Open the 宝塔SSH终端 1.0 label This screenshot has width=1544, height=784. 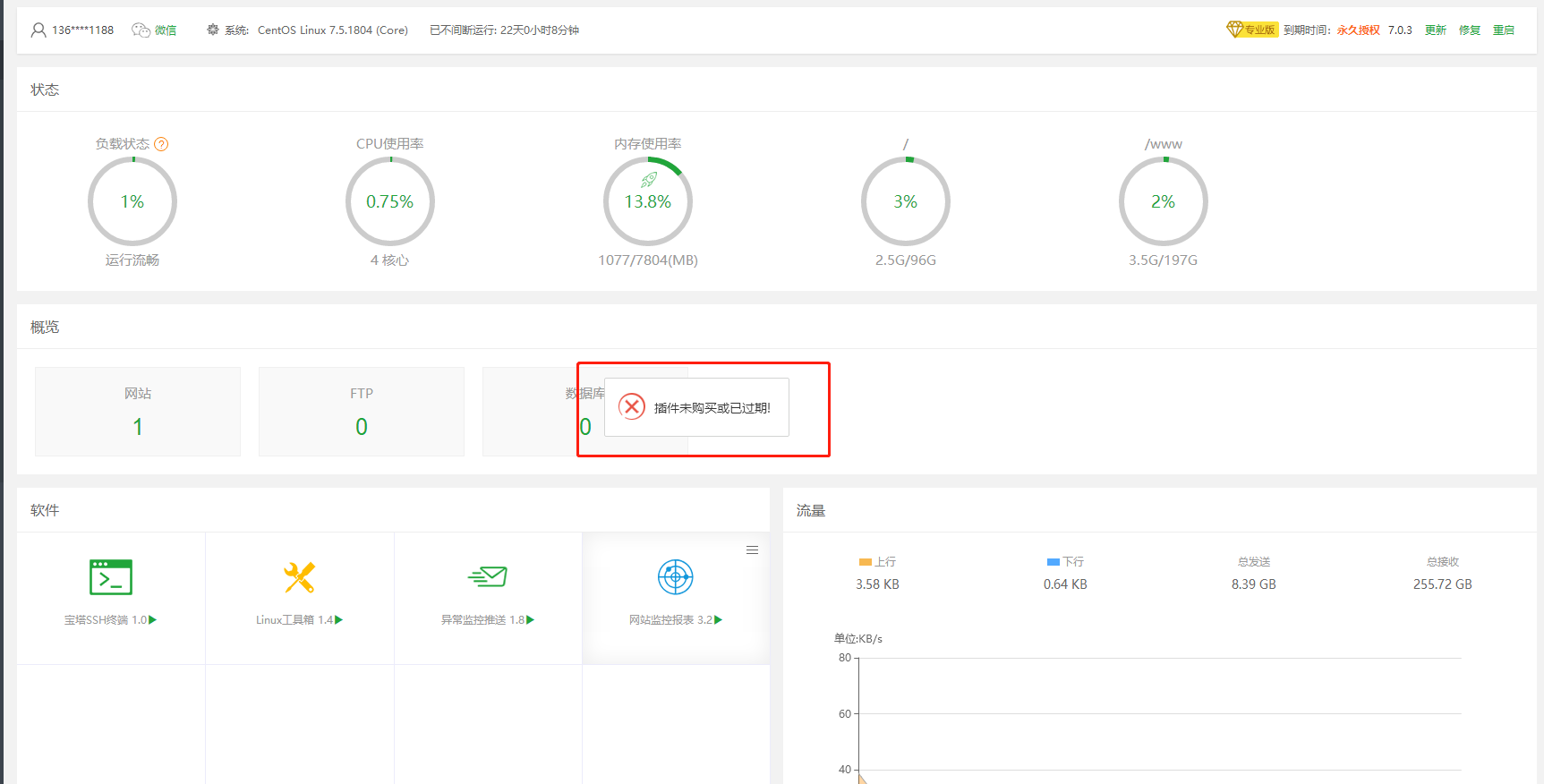coord(106,619)
